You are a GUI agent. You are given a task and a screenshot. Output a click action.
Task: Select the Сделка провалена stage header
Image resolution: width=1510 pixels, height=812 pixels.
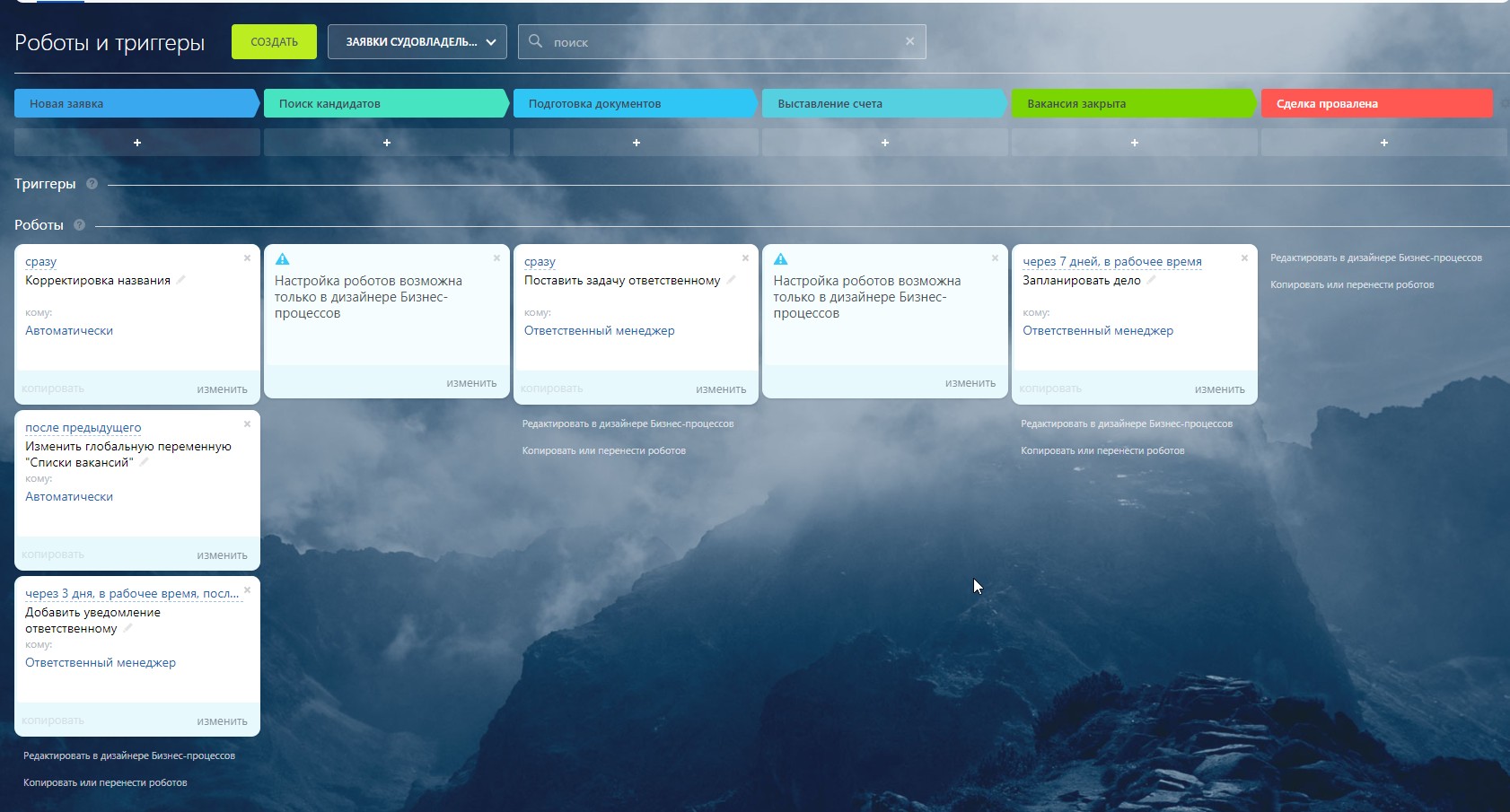click(x=1377, y=103)
